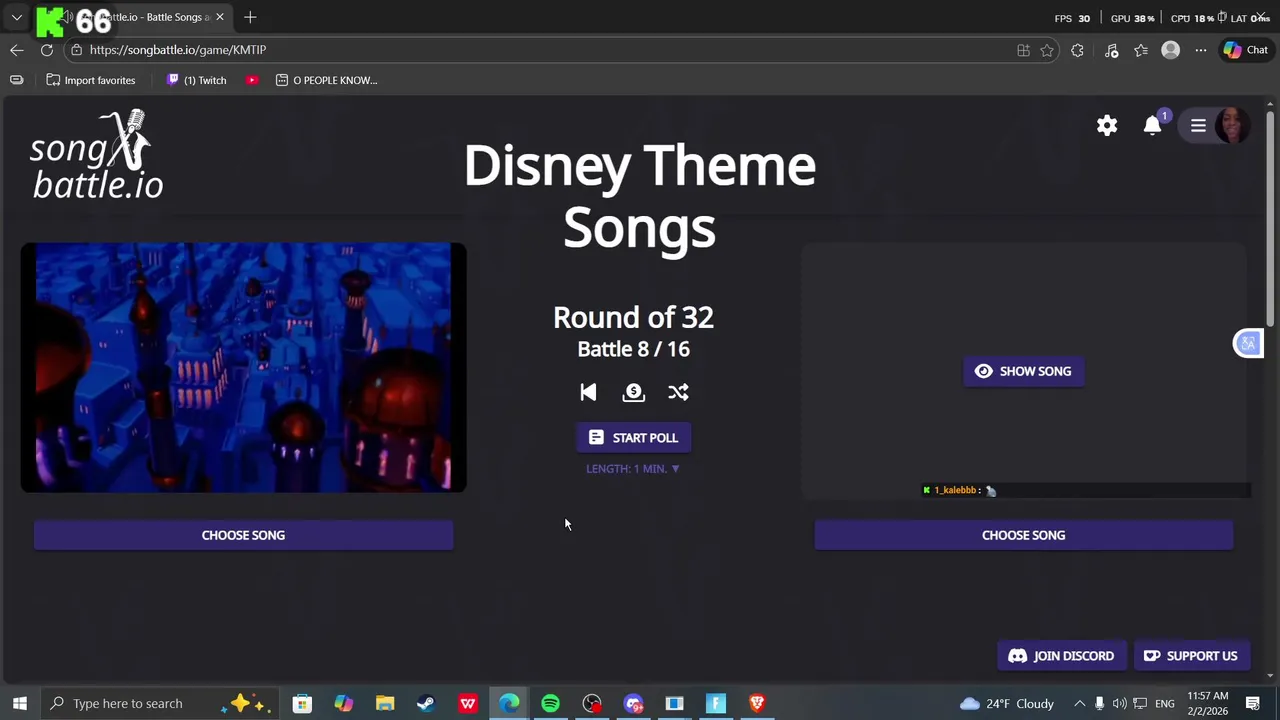Open Import favorites bookmark
The height and width of the screenshot is (720, 1280).
pyautogui.click(x=90, y=80)
